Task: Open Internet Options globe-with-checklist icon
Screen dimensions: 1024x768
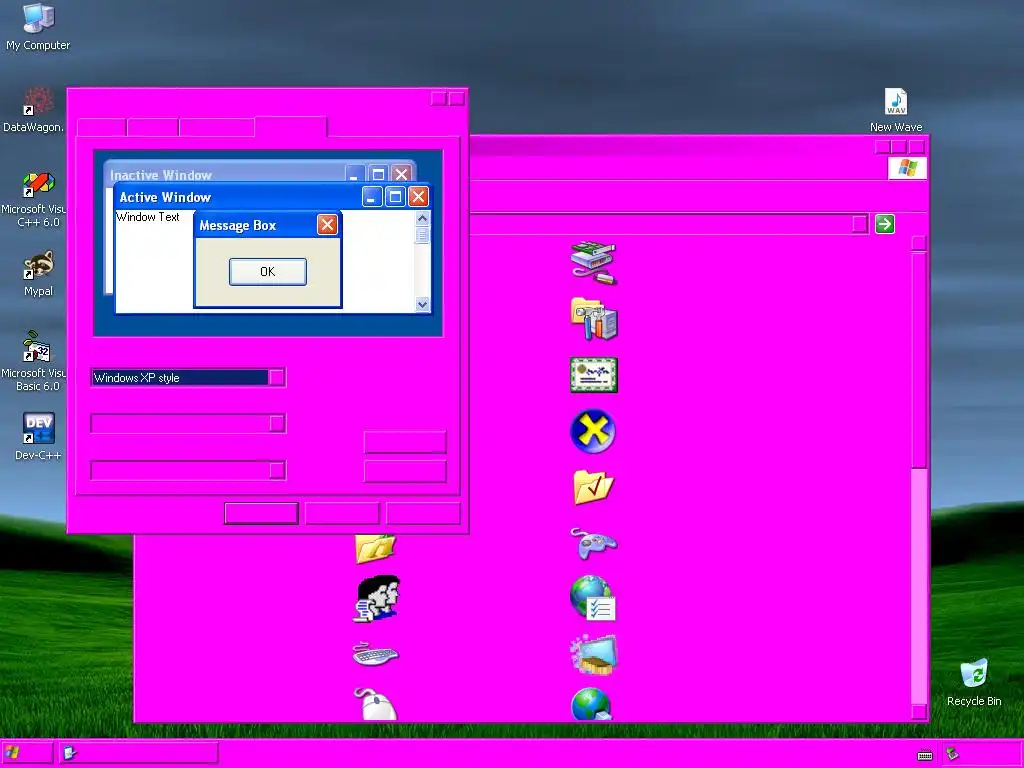Action: coord(593,598)
